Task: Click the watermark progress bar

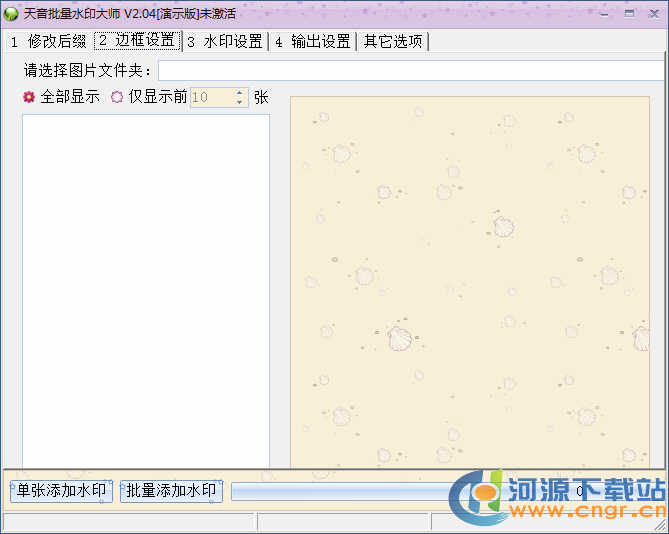Action: (340, 491)
